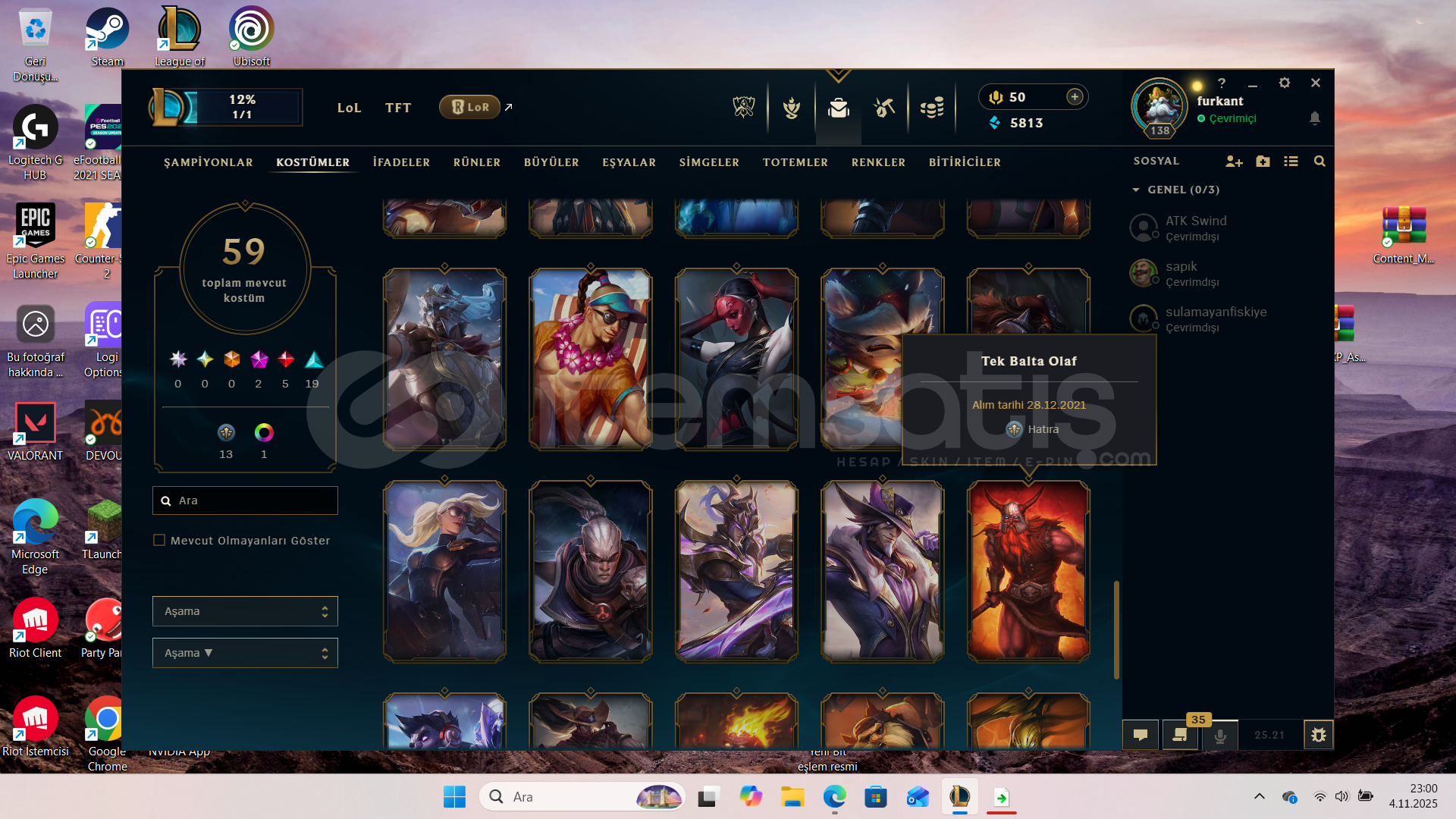Open the Loot crafting hammer icon
This screenshot has height=819, width=1456.
pyautogui.click(x=884, y=108)
